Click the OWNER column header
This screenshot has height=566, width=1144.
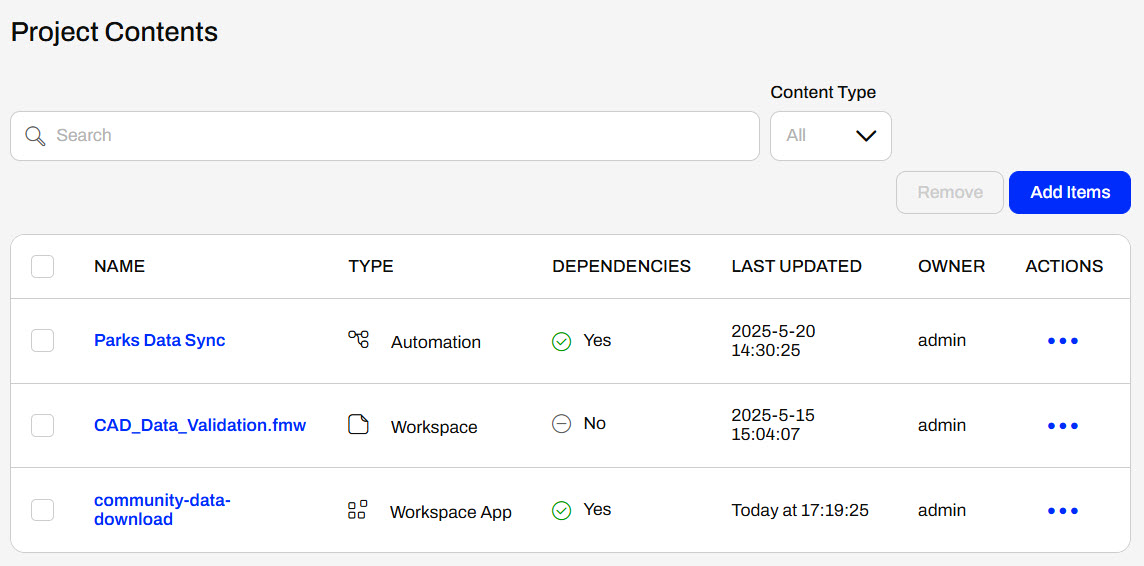tap(951, 266)
